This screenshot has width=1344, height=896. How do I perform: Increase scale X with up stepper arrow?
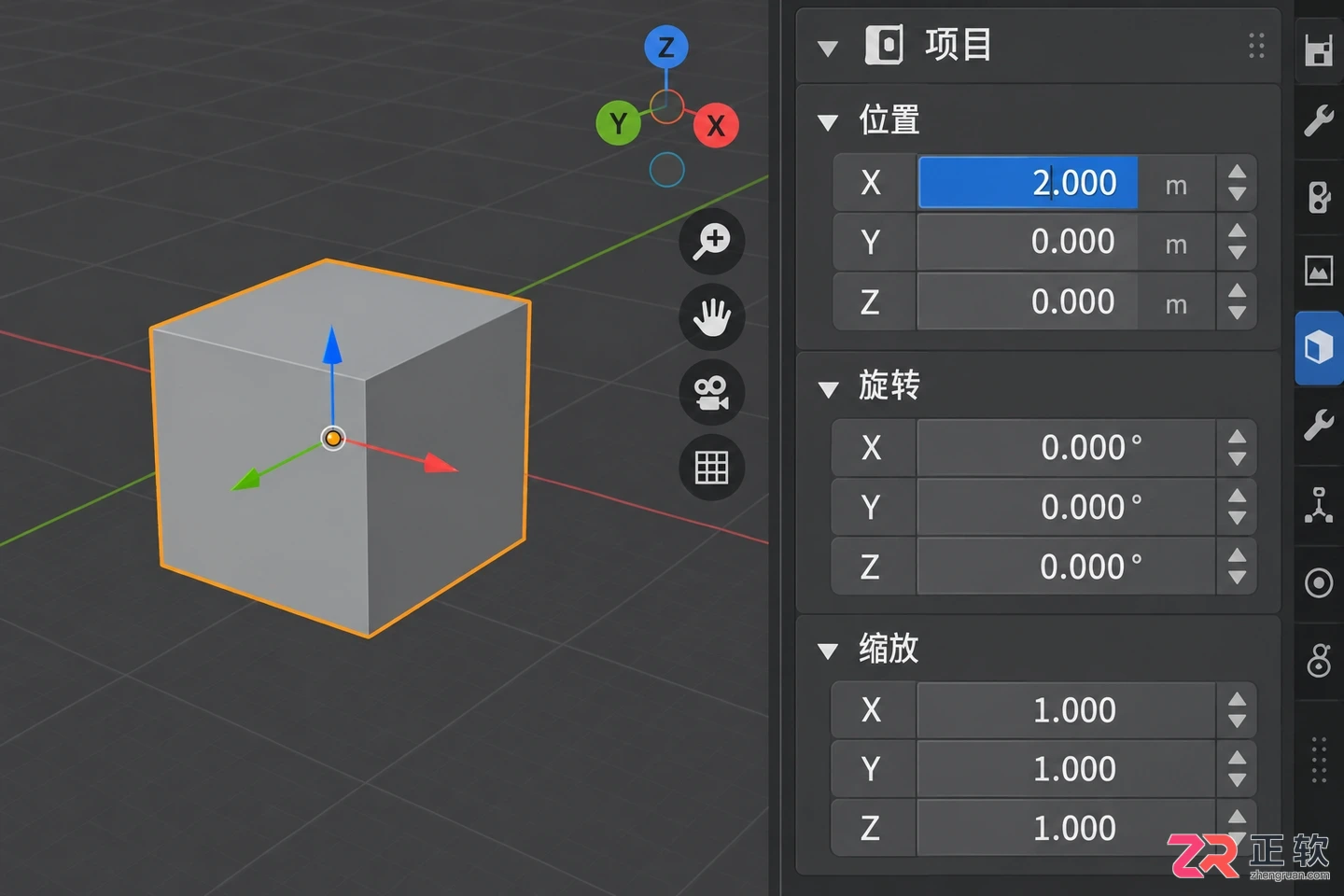(1237, 699)
